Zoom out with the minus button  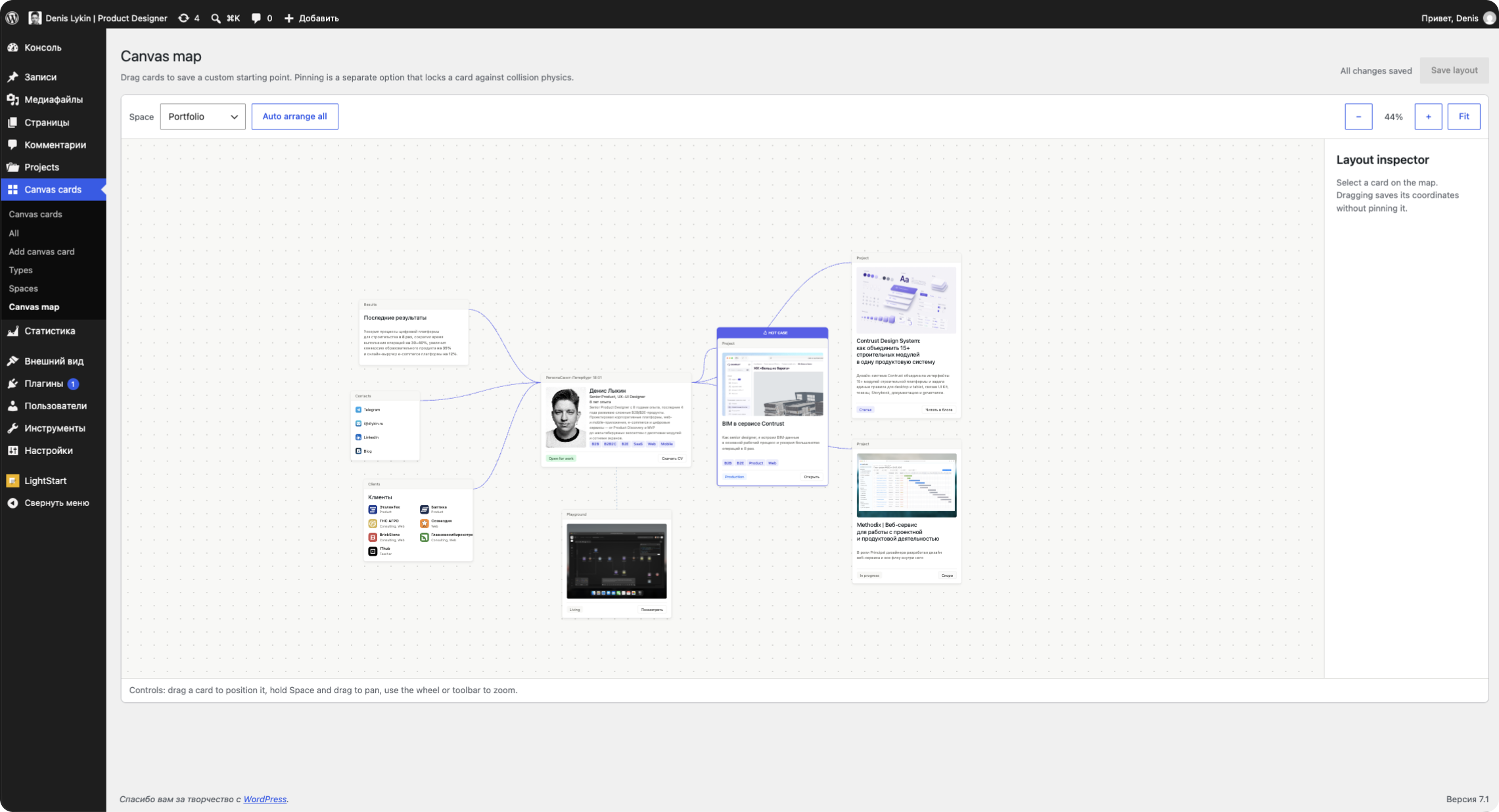click(x=1358, y=116)
